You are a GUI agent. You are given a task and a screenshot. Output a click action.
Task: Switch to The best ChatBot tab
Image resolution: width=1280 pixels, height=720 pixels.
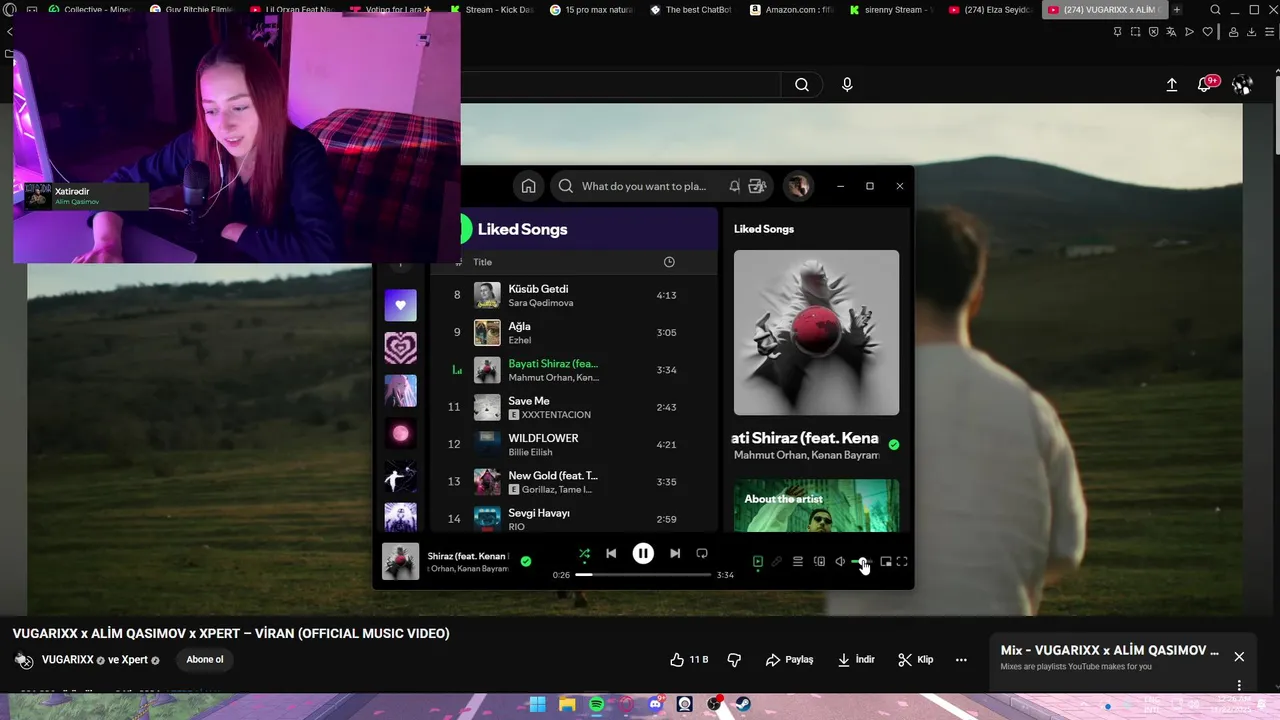(x=691, y=10)
